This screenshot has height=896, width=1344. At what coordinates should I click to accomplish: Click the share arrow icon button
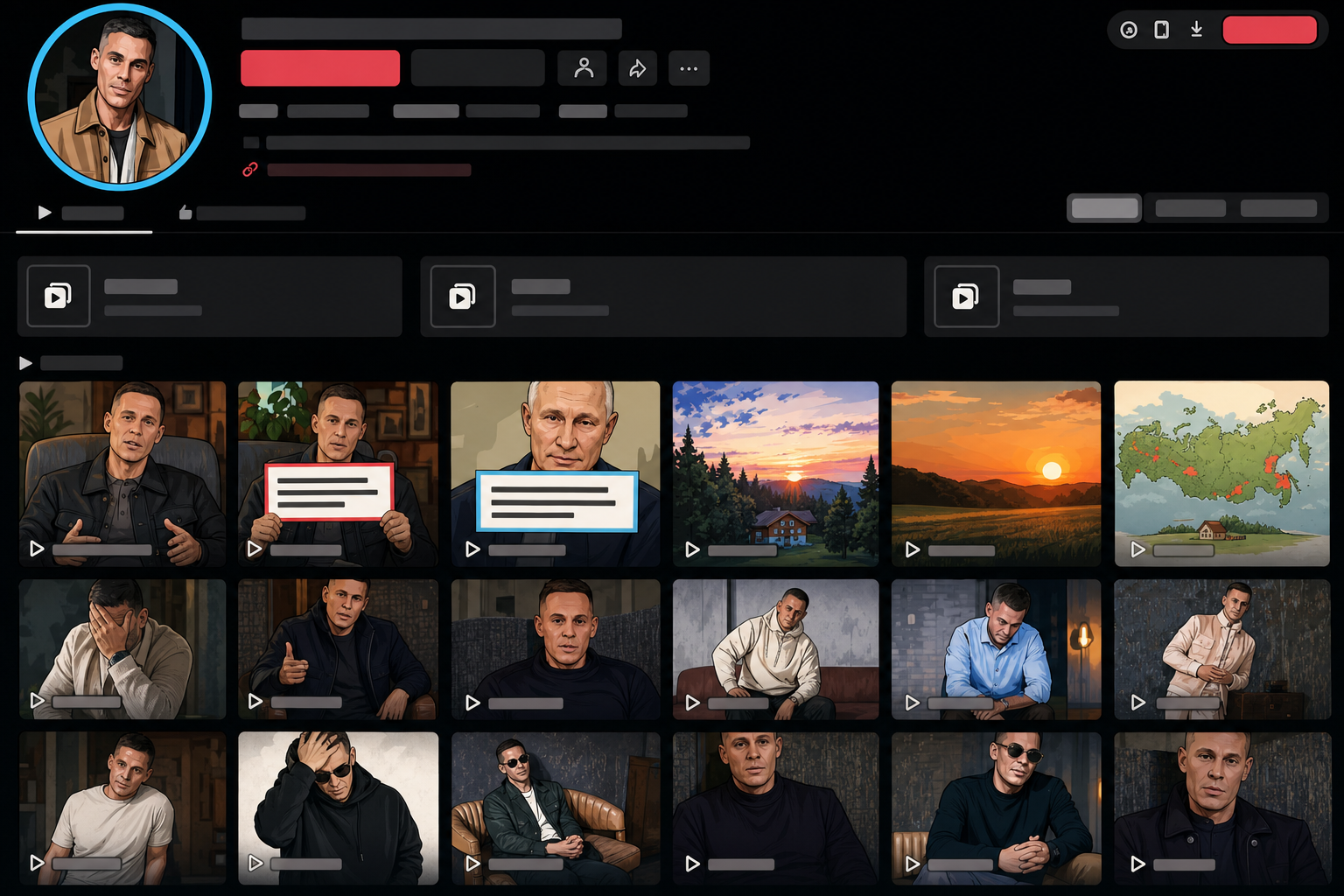point(638,68)
